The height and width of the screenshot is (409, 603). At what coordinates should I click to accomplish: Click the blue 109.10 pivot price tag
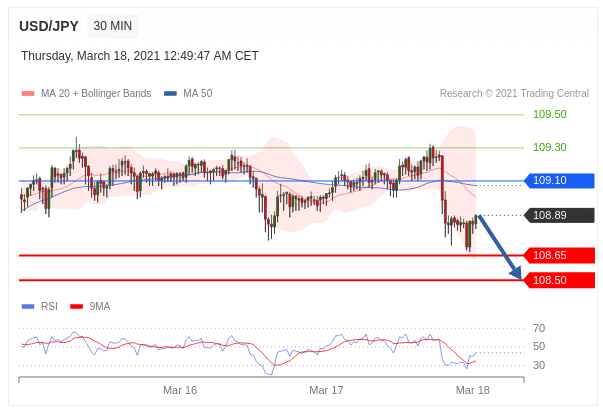click(560, 180)
